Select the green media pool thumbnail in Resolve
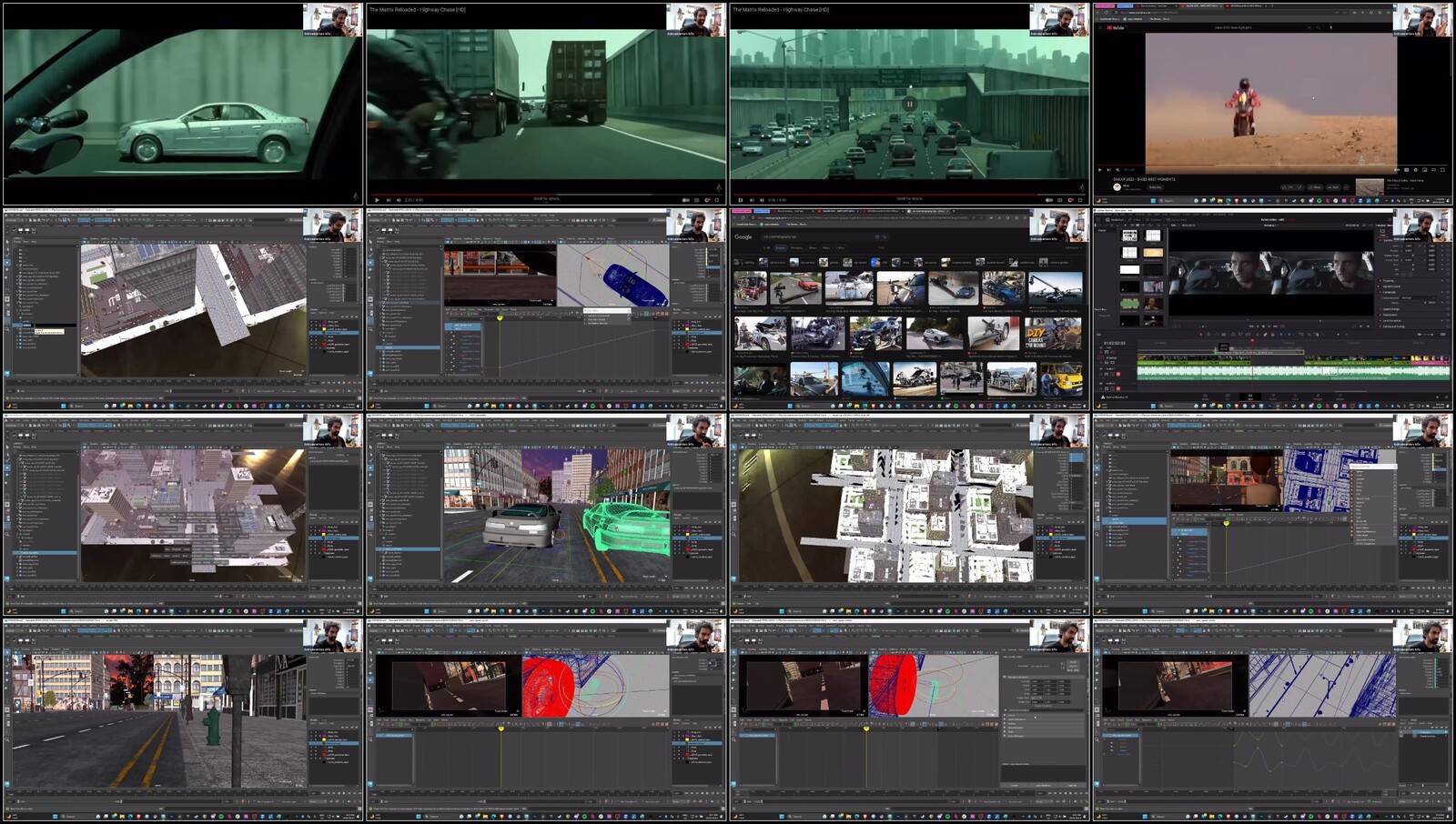 pos(1129,304)
